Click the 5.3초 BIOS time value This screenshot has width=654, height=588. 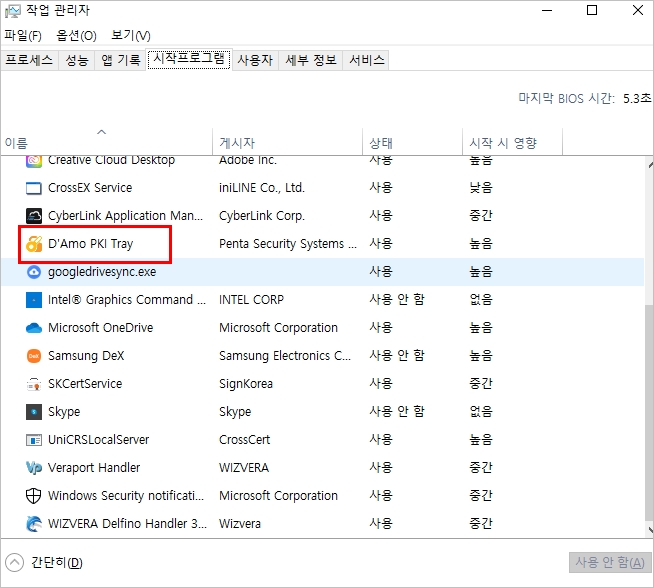(x=636, y=98)
